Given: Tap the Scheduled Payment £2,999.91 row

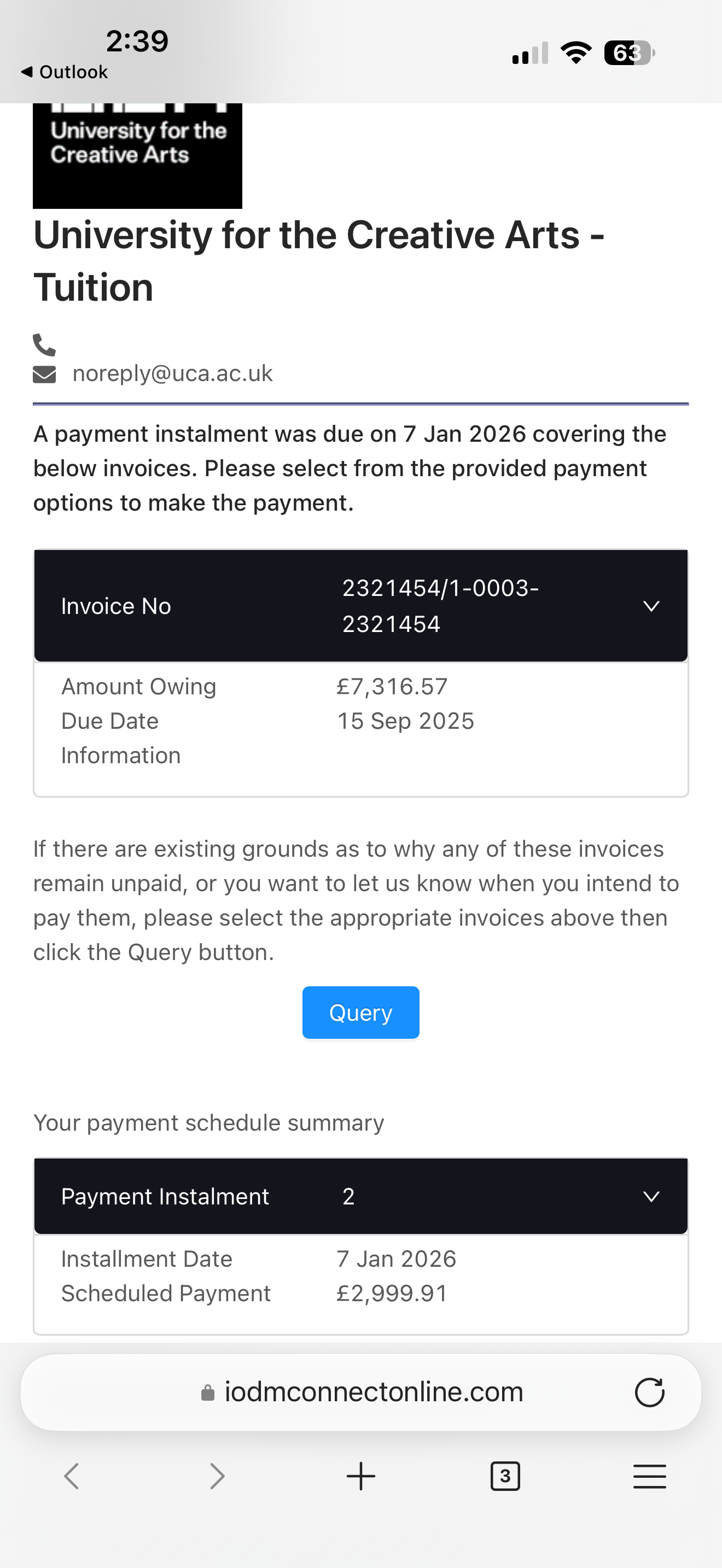Looking at the screenshot, I should pyautogui.click(x=360, y=1294).
